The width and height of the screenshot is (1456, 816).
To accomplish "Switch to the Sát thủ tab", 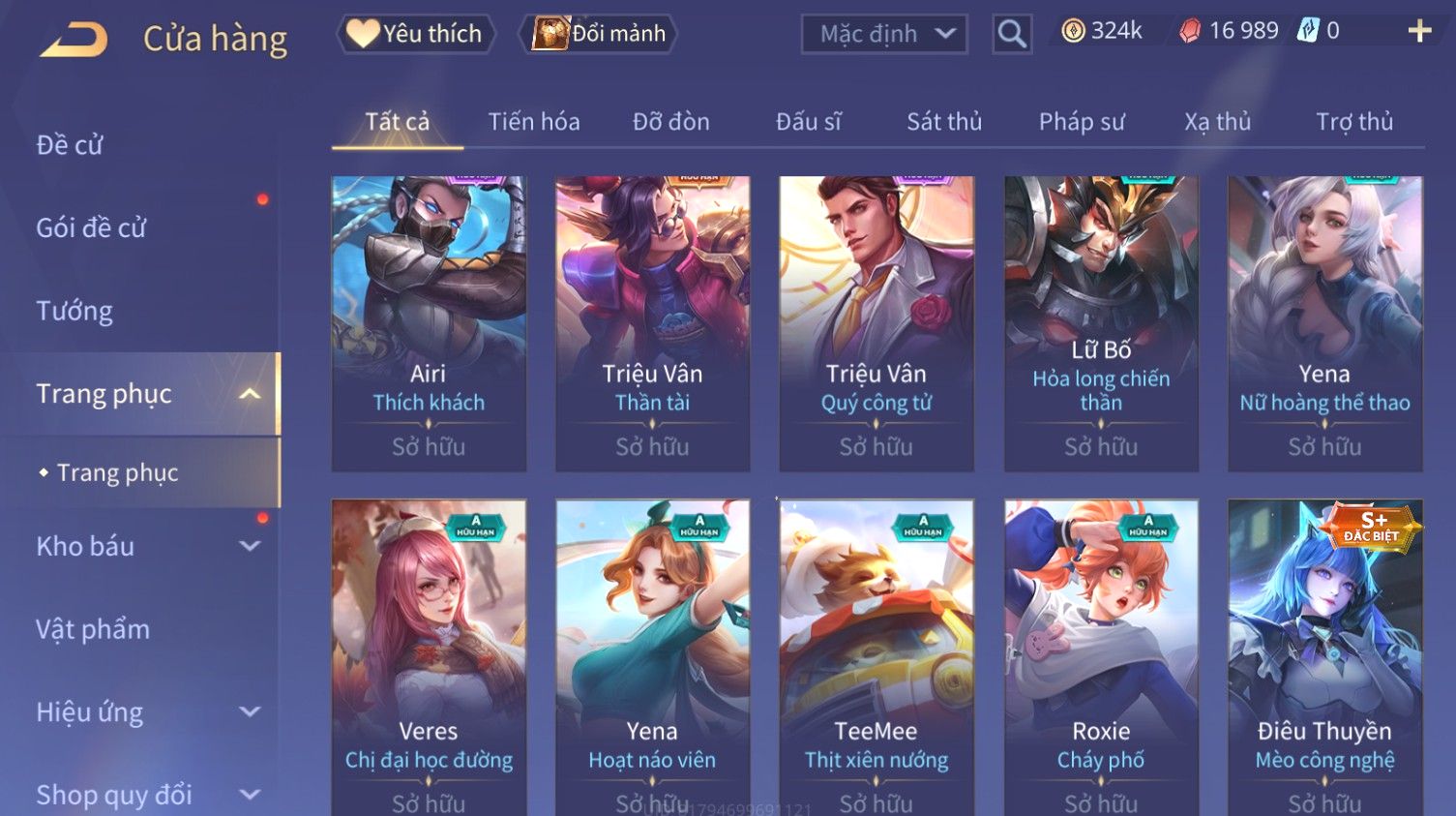I will click(x=944, y=122).
